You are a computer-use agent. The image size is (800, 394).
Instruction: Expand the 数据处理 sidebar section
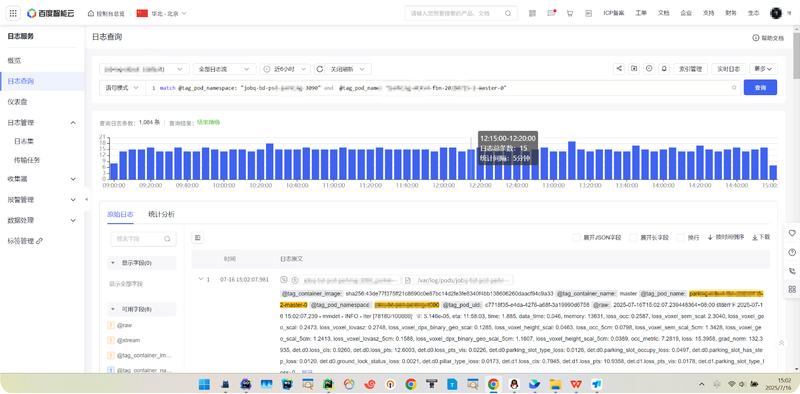73,220
